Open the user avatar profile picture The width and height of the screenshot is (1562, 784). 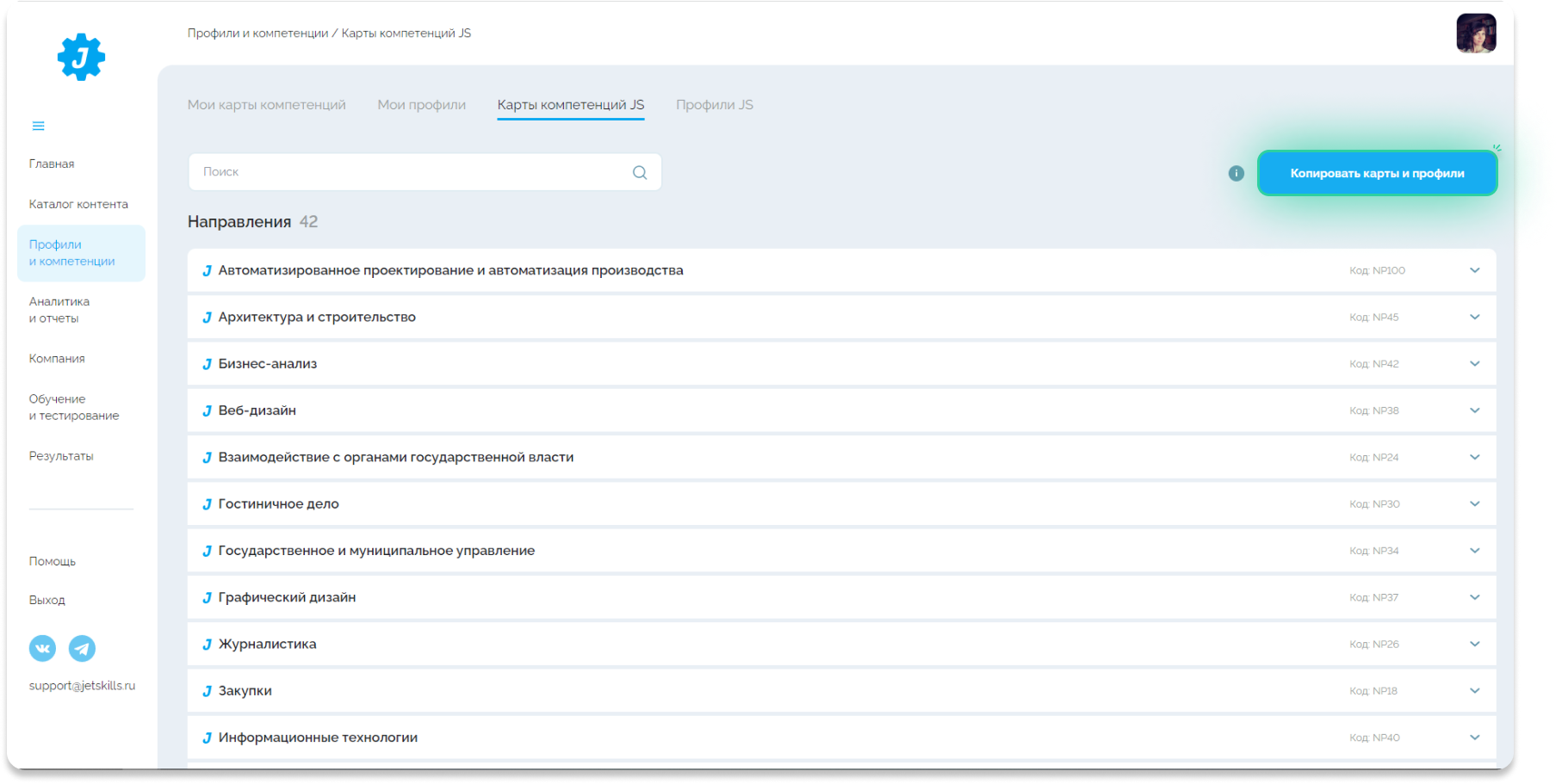[x=1476, y=34]
